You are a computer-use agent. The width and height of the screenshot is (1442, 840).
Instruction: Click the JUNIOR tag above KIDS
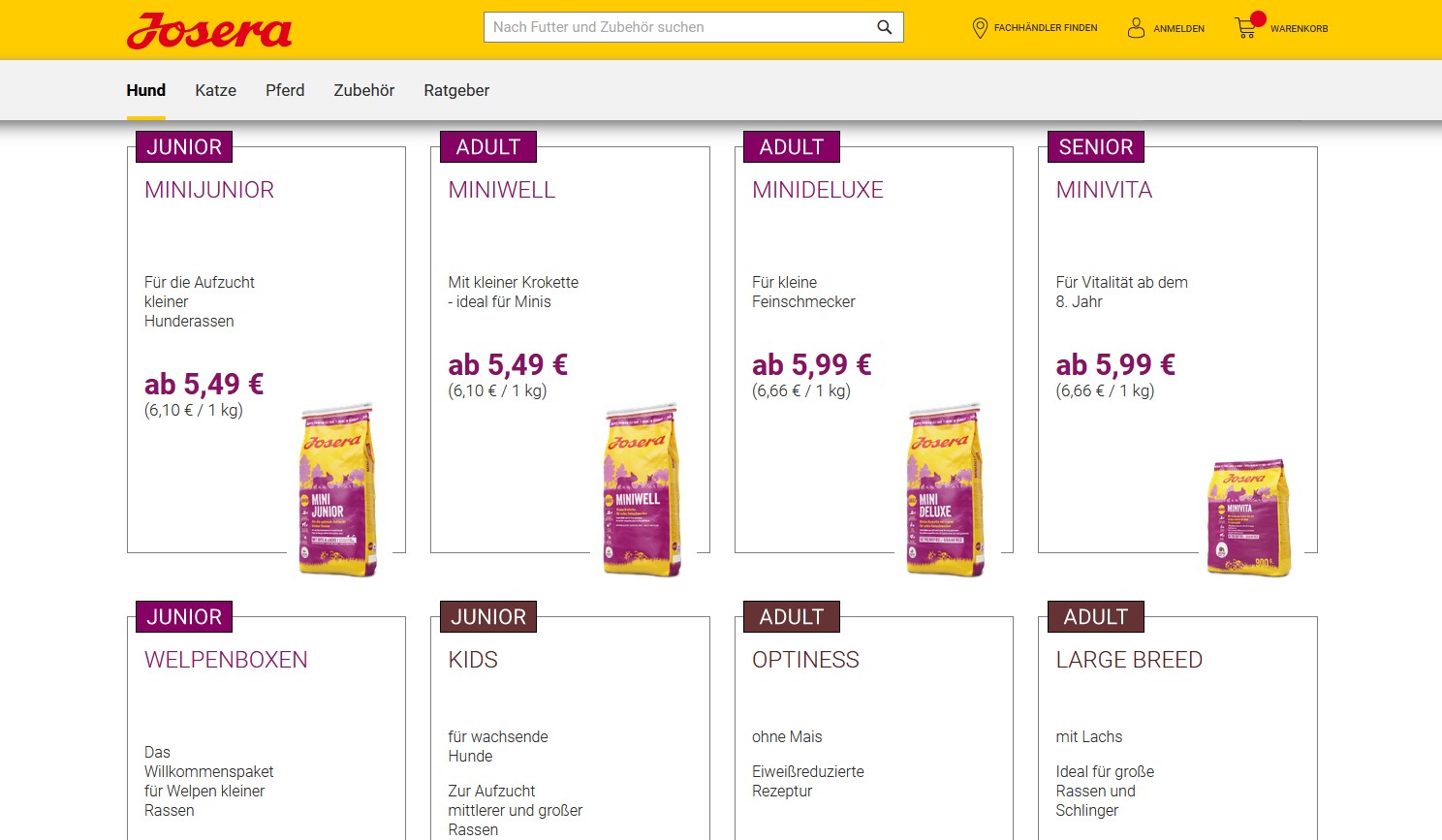pos(488,617)
